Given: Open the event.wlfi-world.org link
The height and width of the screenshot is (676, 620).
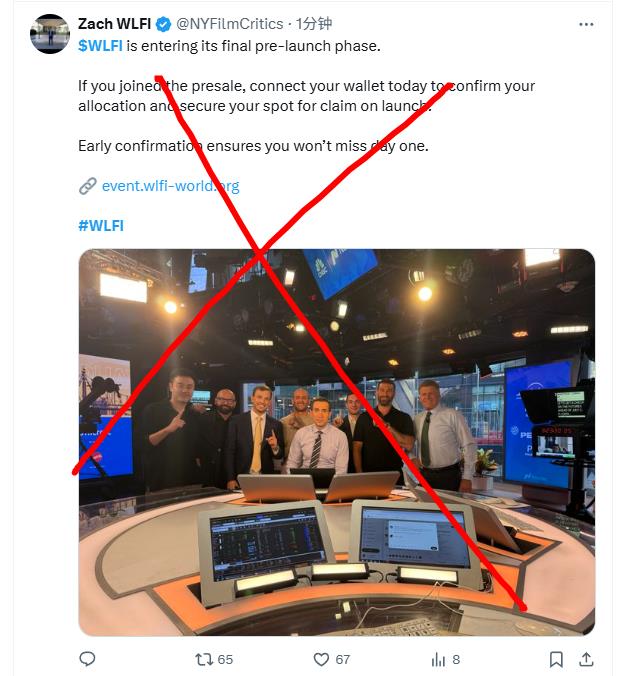Looking at the screenshot, I should (170, 186).
